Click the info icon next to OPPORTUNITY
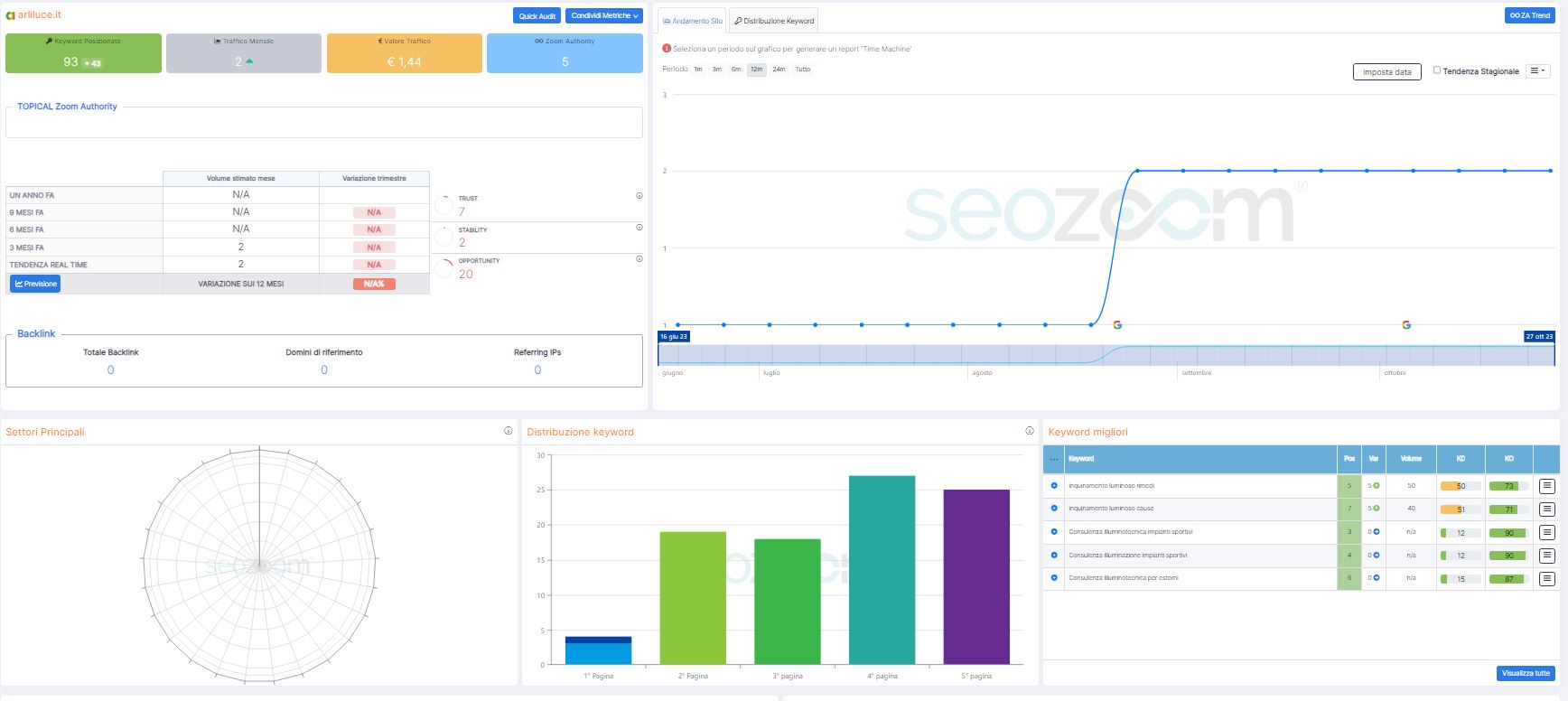 tap(639, 259)
